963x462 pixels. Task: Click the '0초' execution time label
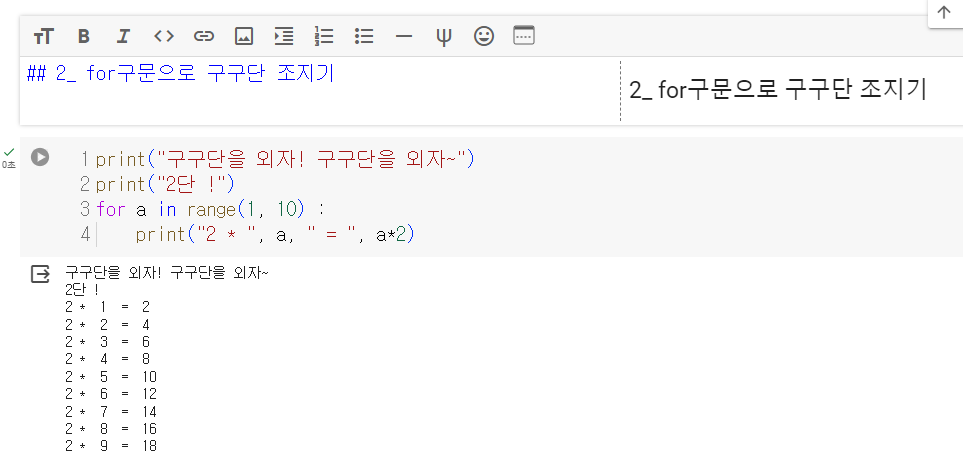pos(9,165)
